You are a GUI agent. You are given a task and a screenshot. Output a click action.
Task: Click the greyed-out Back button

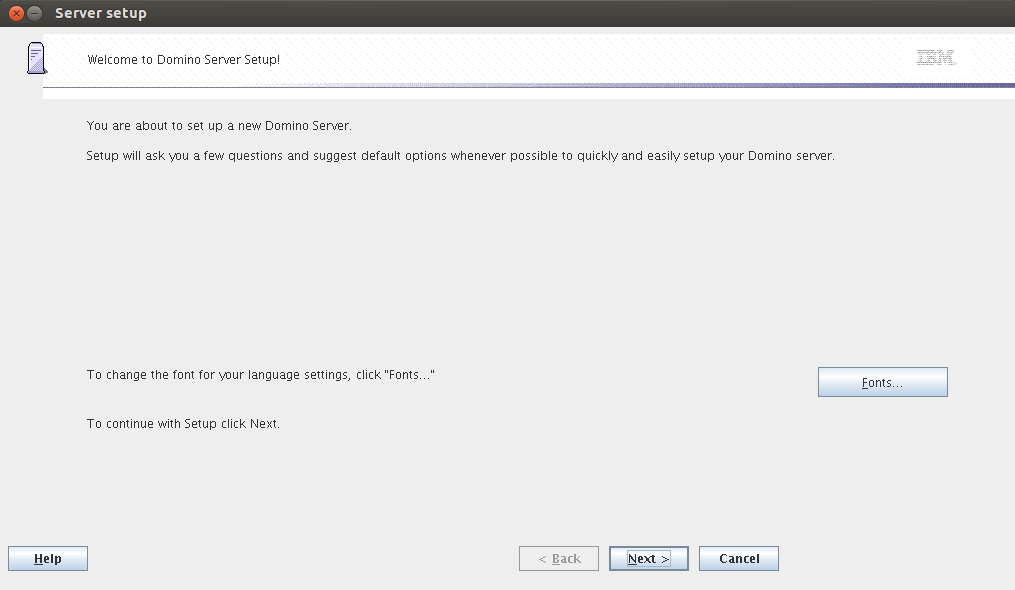(x=558, y=559)
